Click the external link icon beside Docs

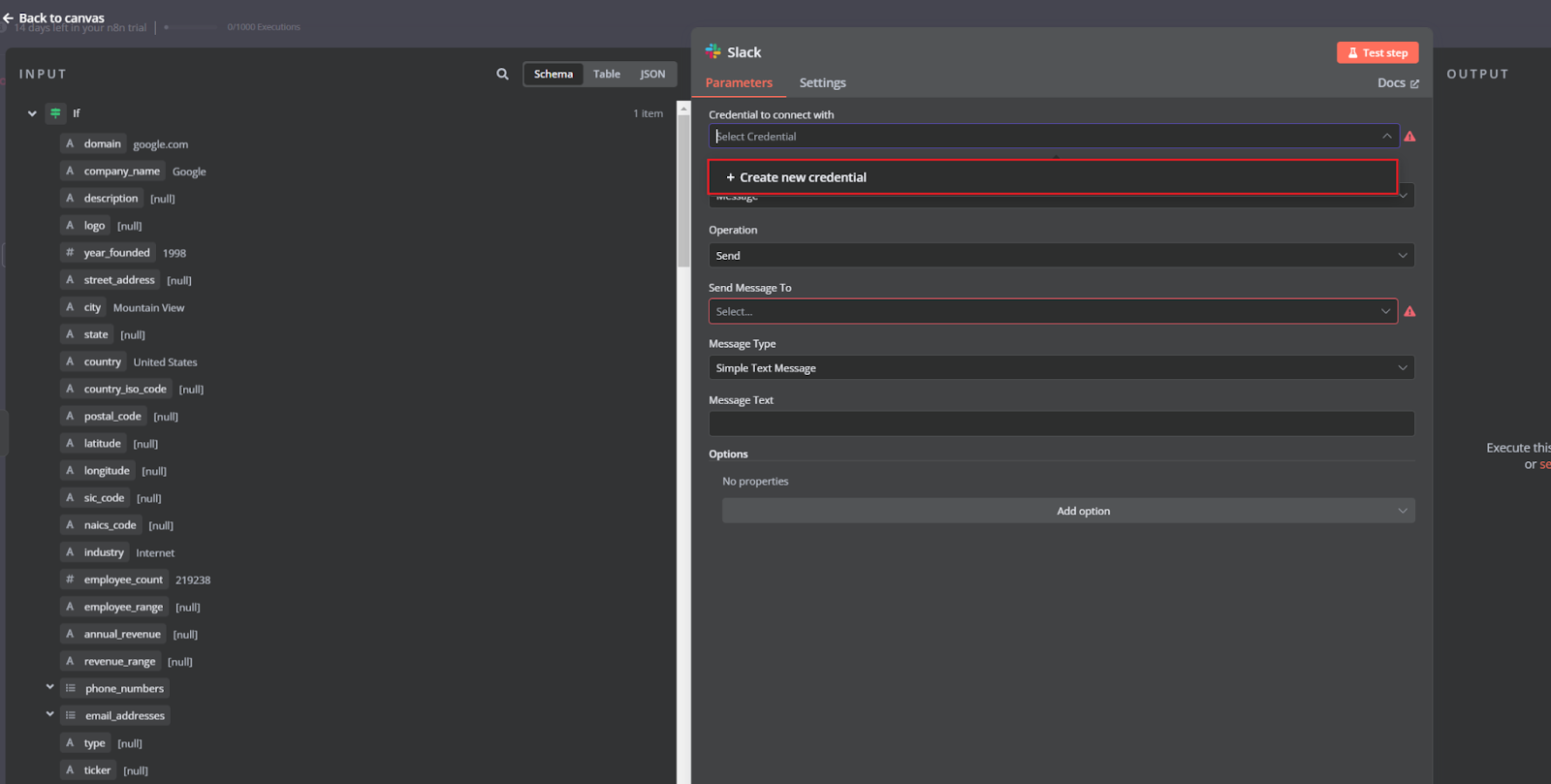coord(1414,84)
